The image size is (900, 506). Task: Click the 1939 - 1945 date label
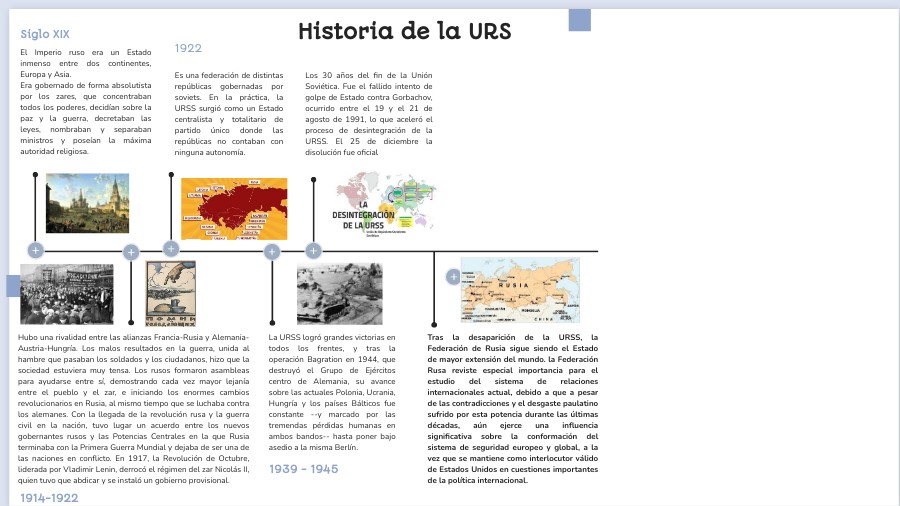pyautogui.click(x=304, y=469)
